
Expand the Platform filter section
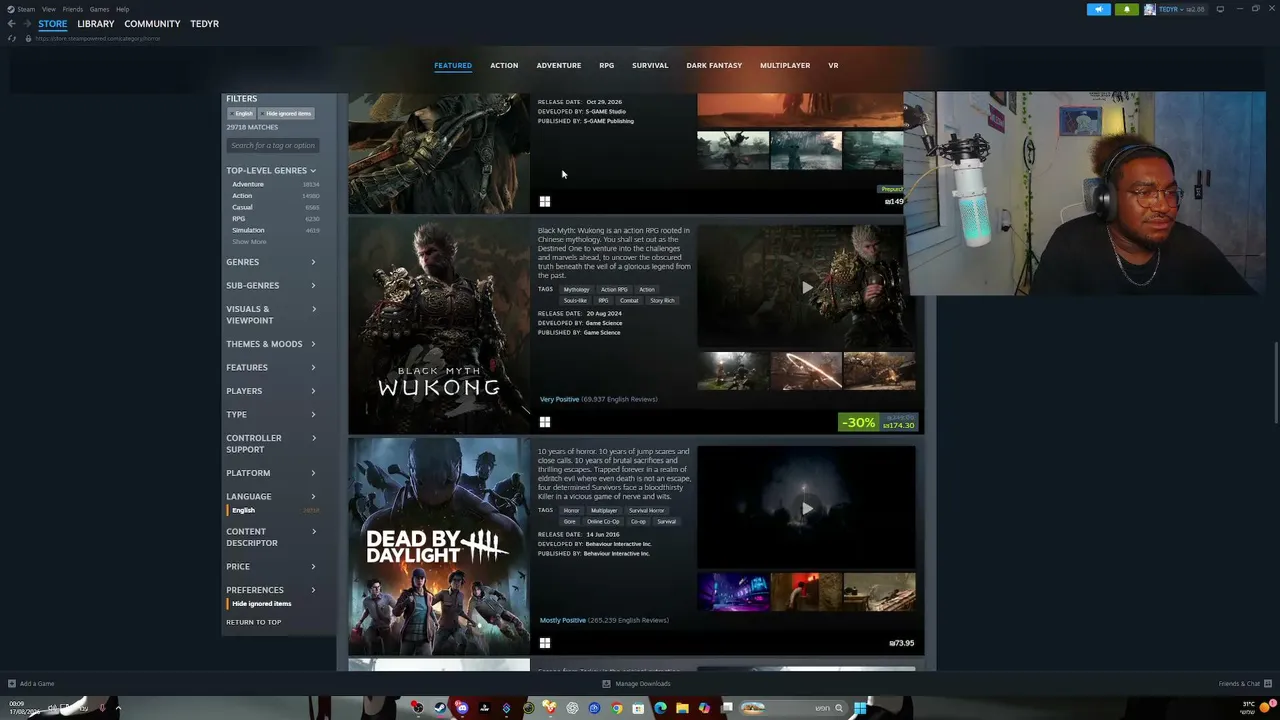(x=271, y=473)
